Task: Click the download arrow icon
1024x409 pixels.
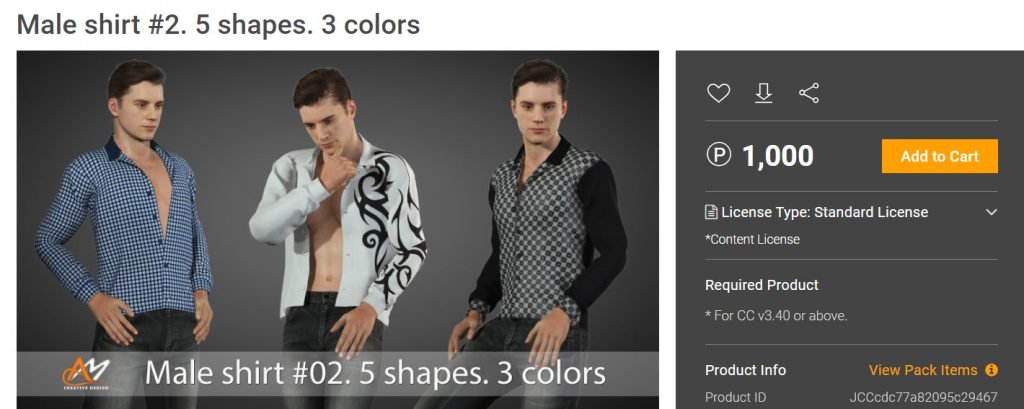Action: [763, 93]
